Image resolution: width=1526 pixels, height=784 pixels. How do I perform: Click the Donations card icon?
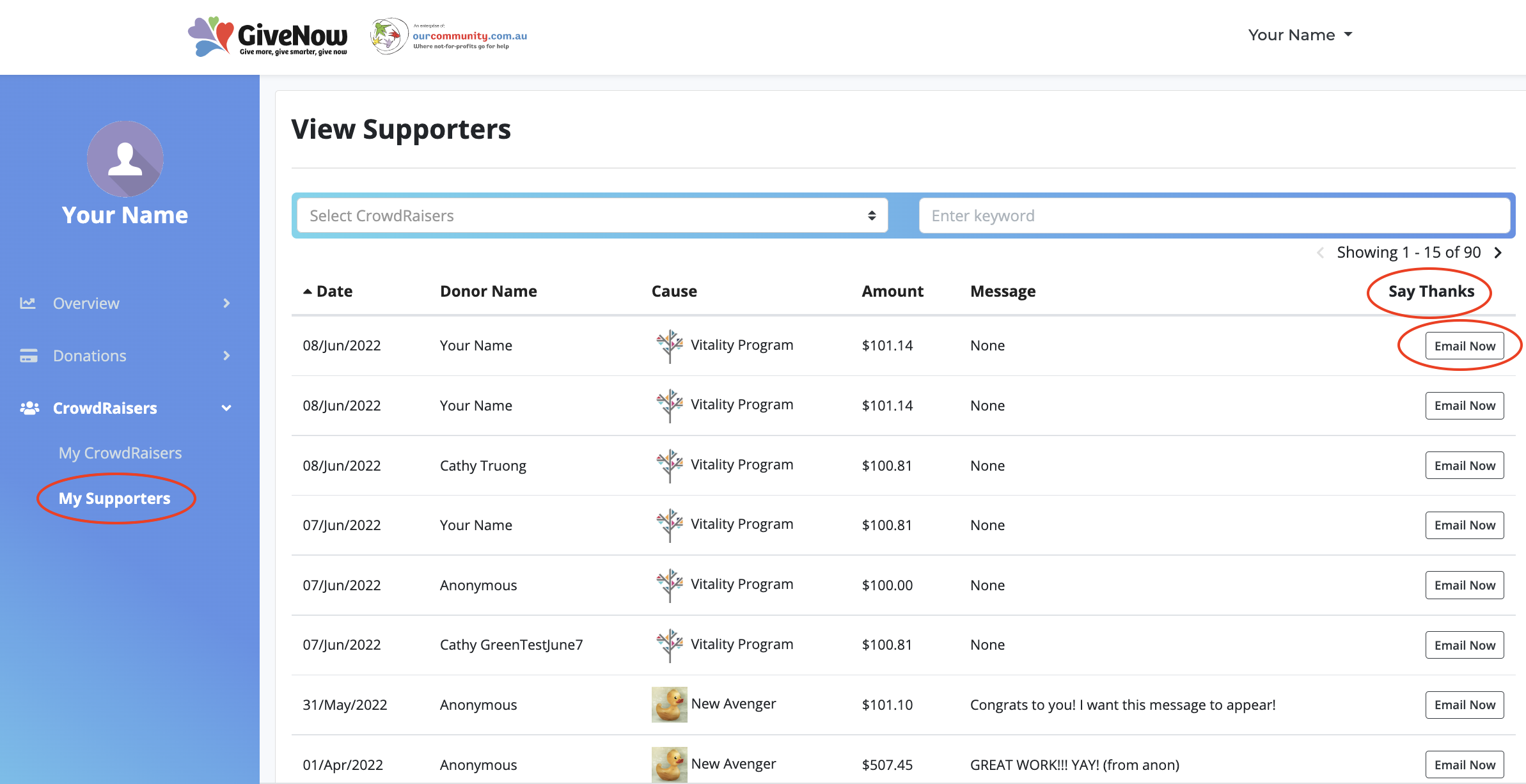click(x=28, y=356)
